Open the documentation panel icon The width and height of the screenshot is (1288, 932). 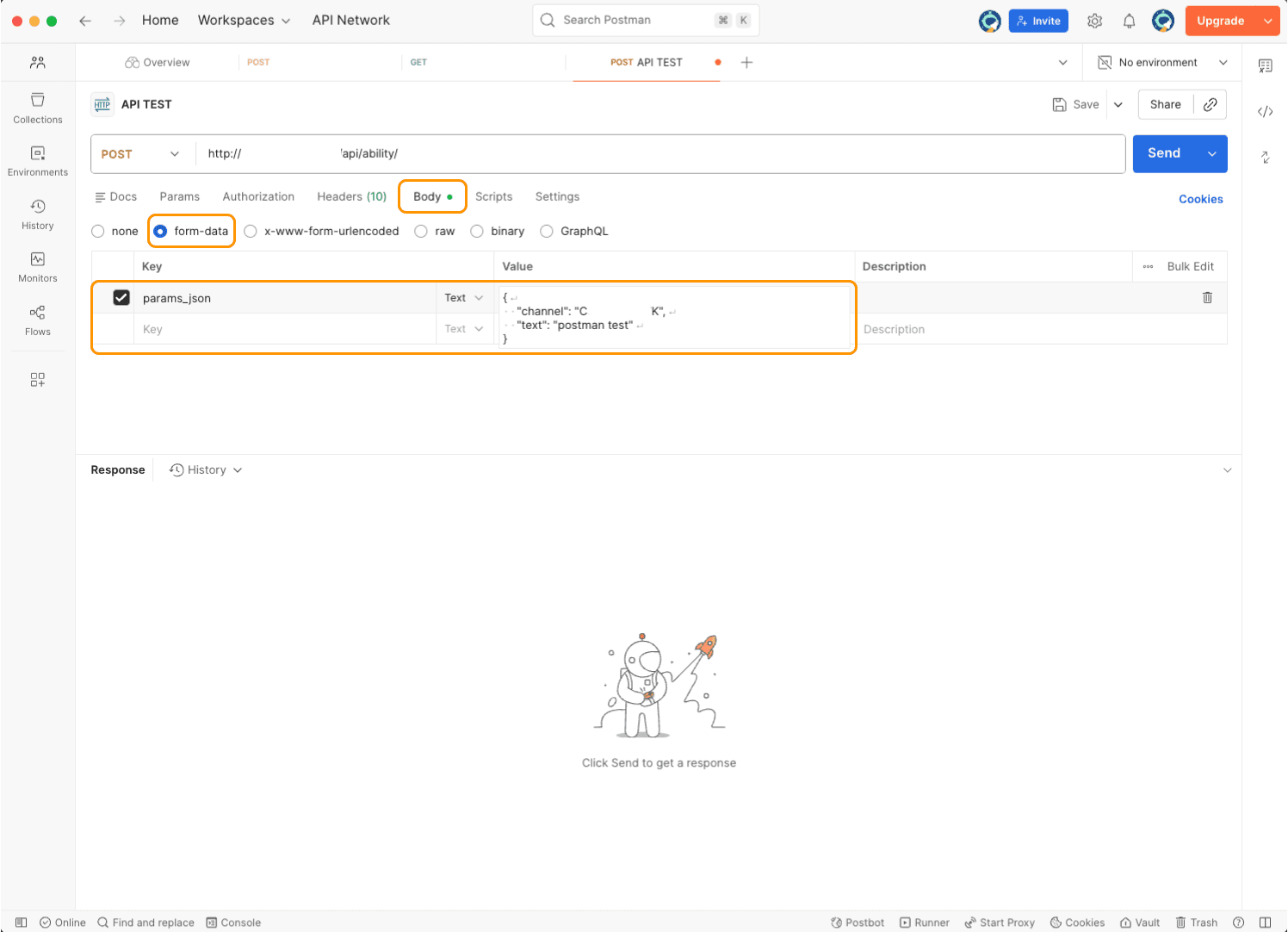click(x=1265, y=65)
